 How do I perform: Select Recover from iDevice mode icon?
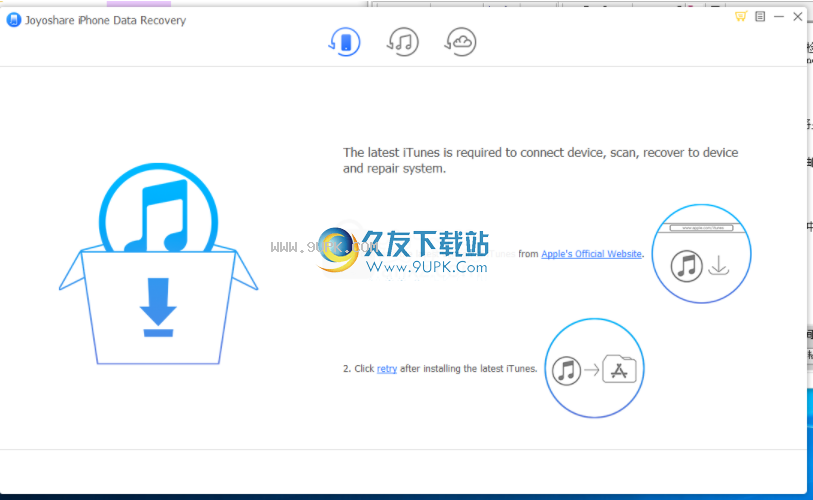point(345,41)
